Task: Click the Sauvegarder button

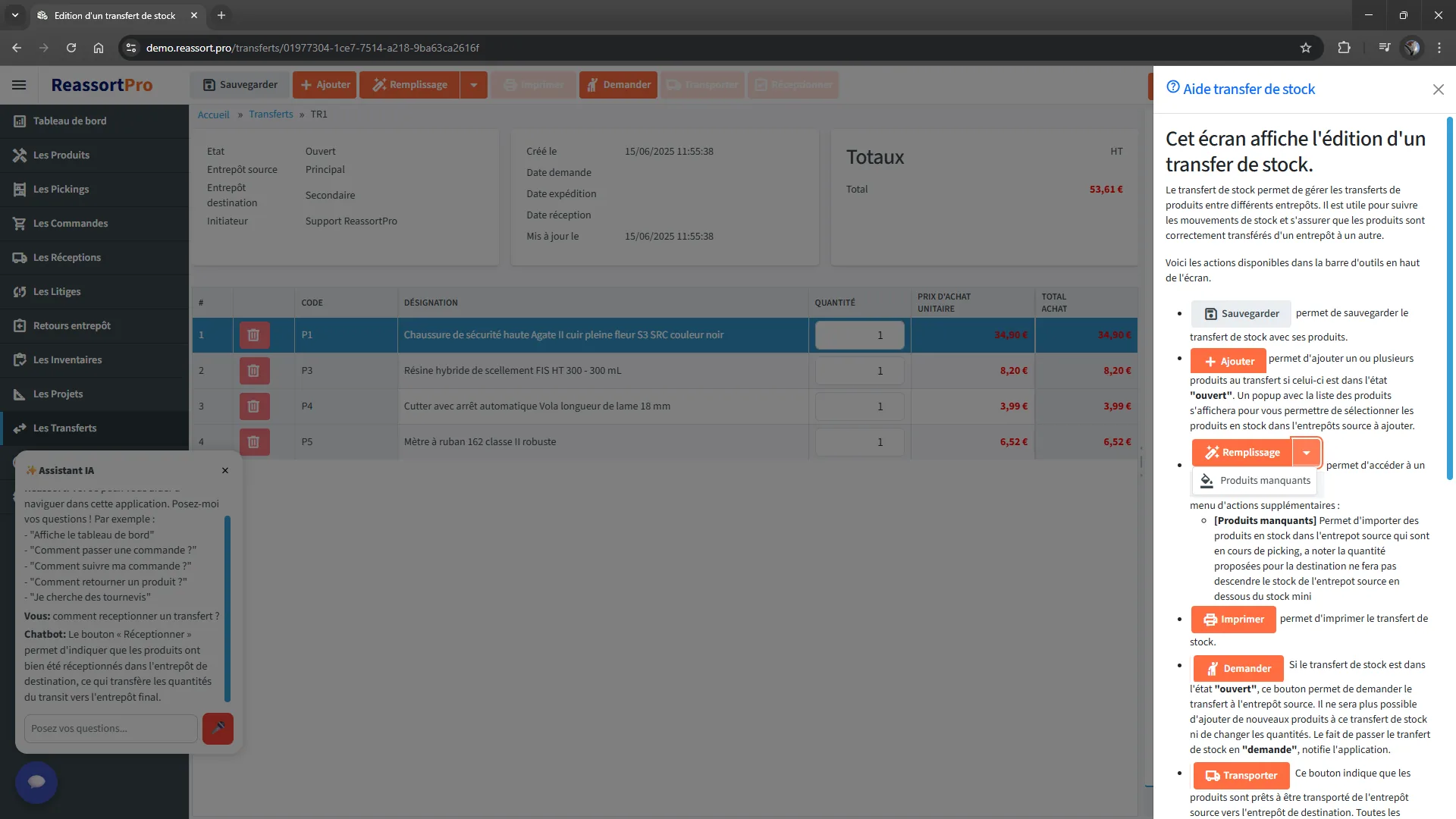Action: point(240,85)
